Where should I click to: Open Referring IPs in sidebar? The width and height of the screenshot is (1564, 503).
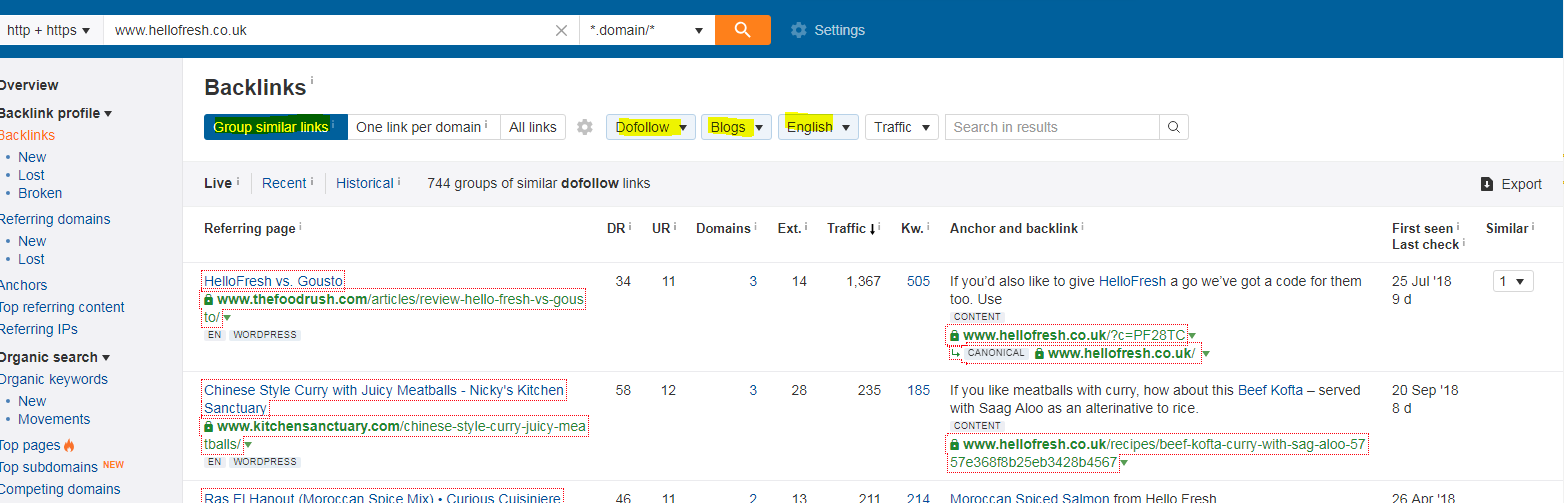(39, 329)
